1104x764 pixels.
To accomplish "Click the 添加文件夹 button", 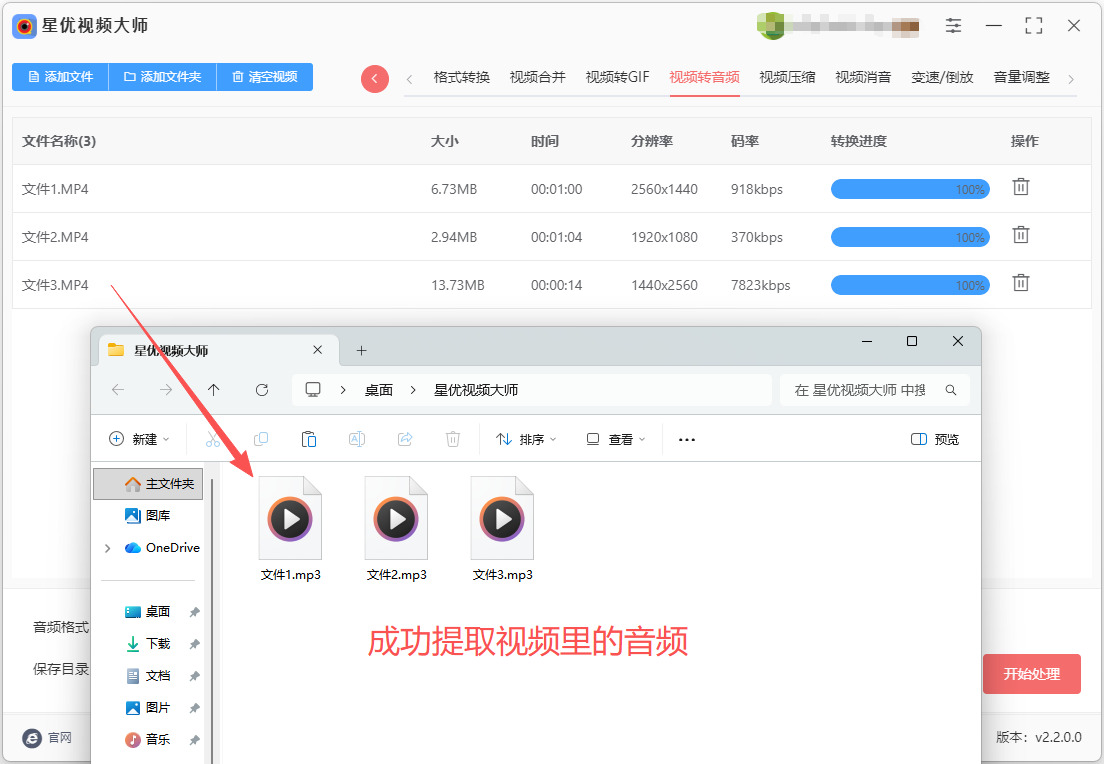I will [x=163, y=77].
